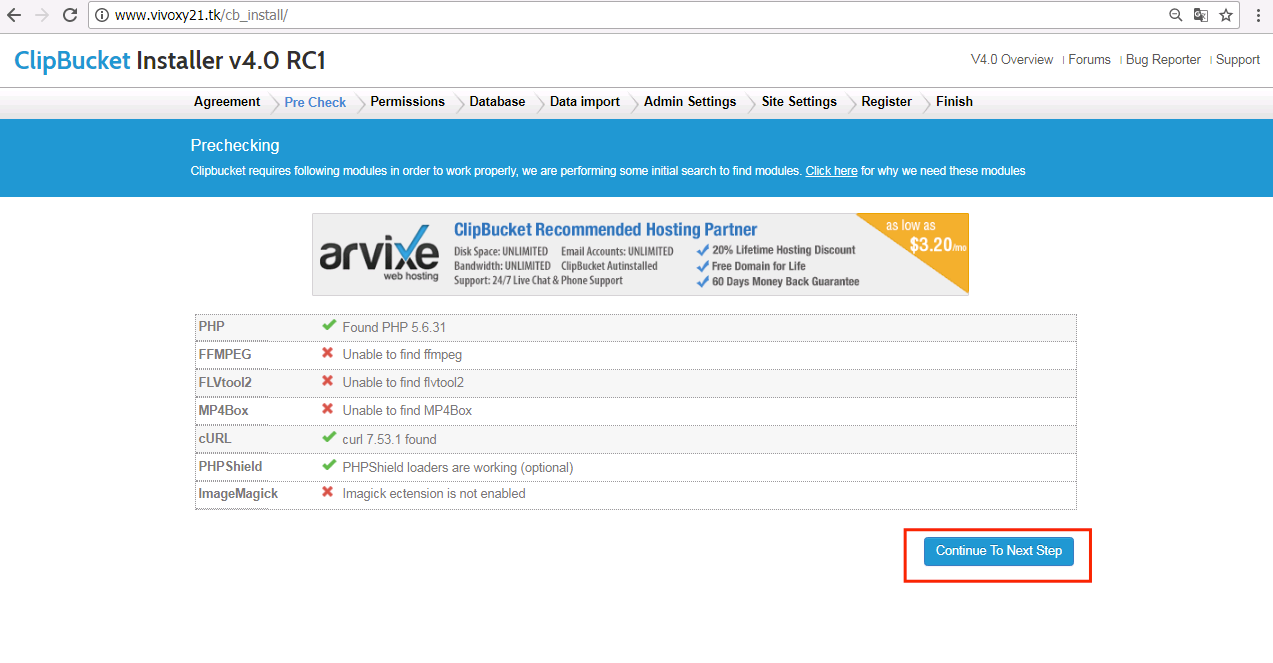Open the Agreement installer step

pos(227,102)
